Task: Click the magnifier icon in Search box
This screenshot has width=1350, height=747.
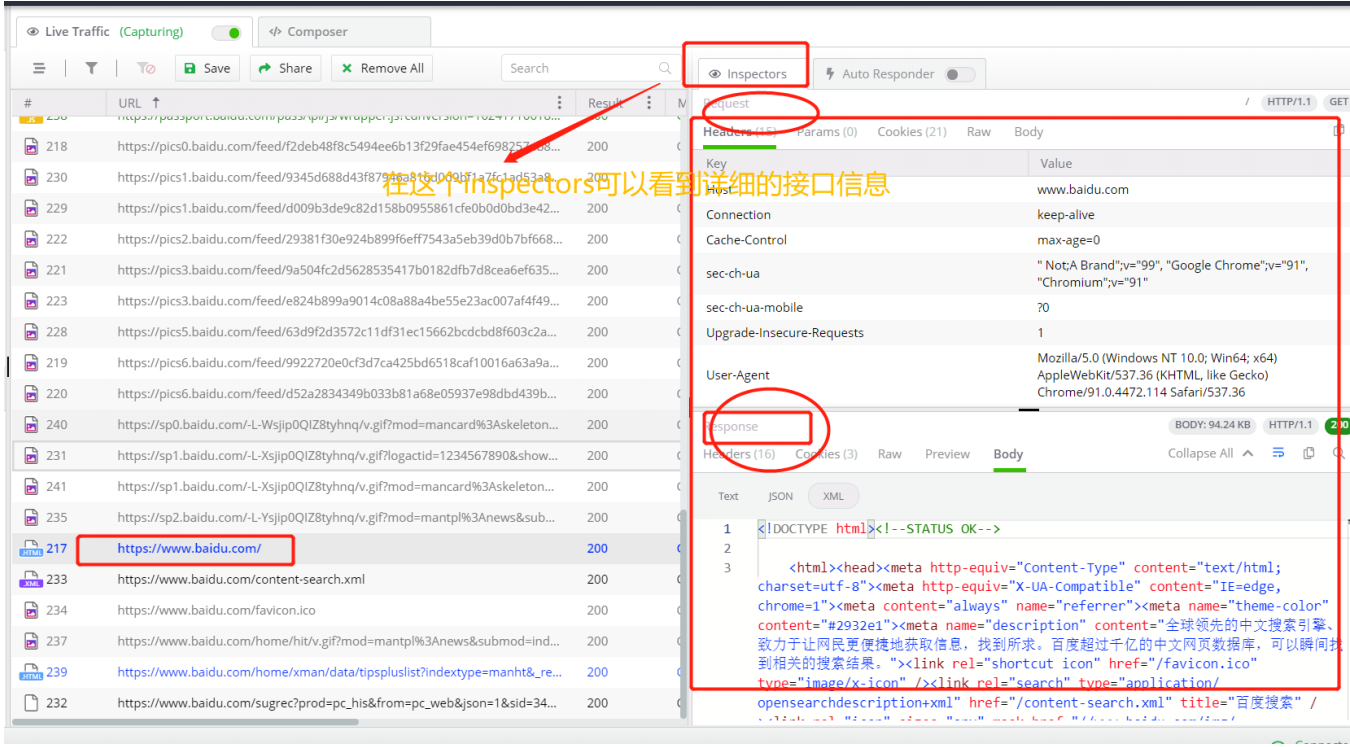Action: pos(665,68)
